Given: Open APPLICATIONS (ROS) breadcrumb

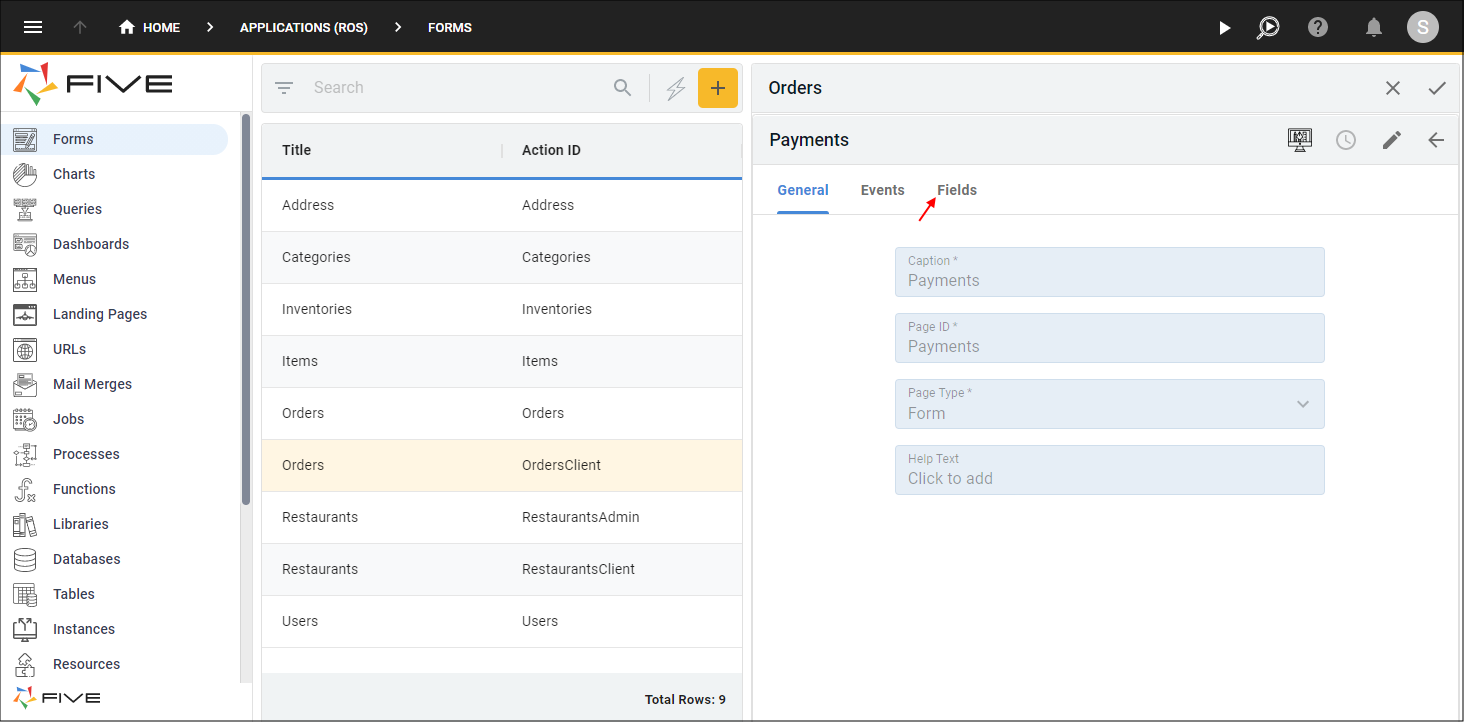Looking at the screenshot, I should coord(304,27).
